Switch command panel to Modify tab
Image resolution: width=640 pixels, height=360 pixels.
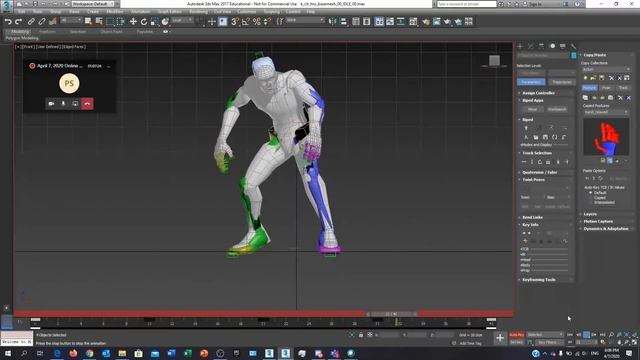[531, 46]
